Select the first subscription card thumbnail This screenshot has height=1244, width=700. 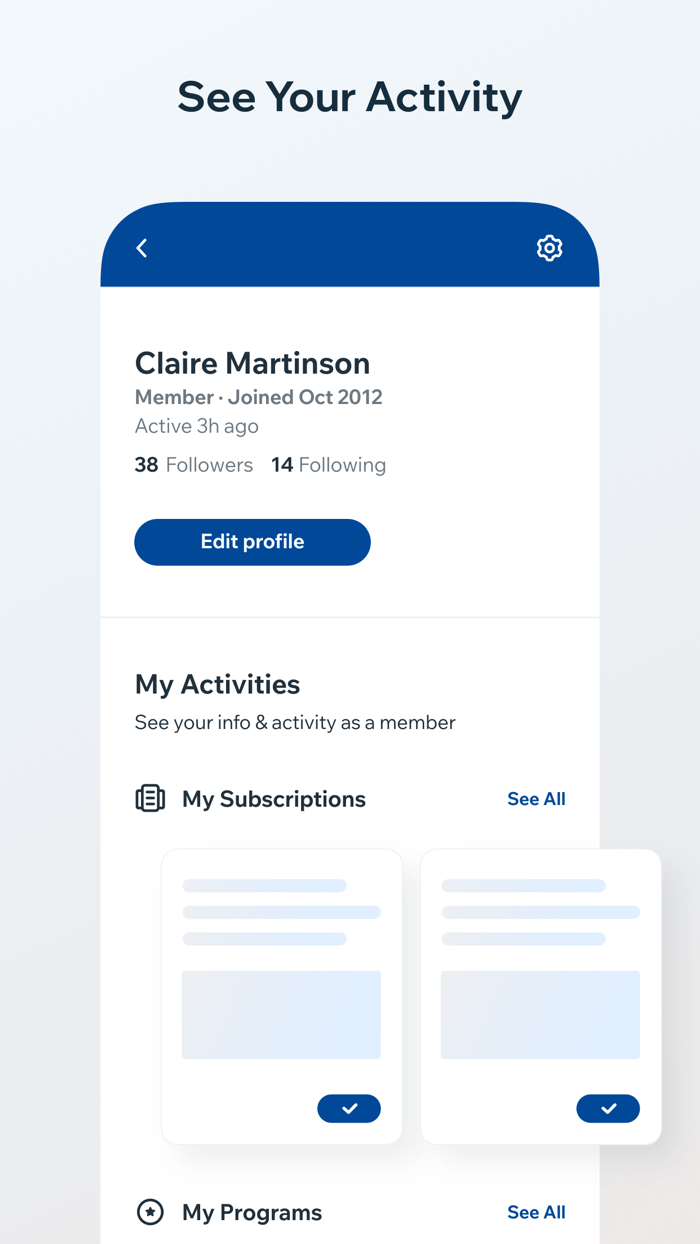pos(281,1014)
